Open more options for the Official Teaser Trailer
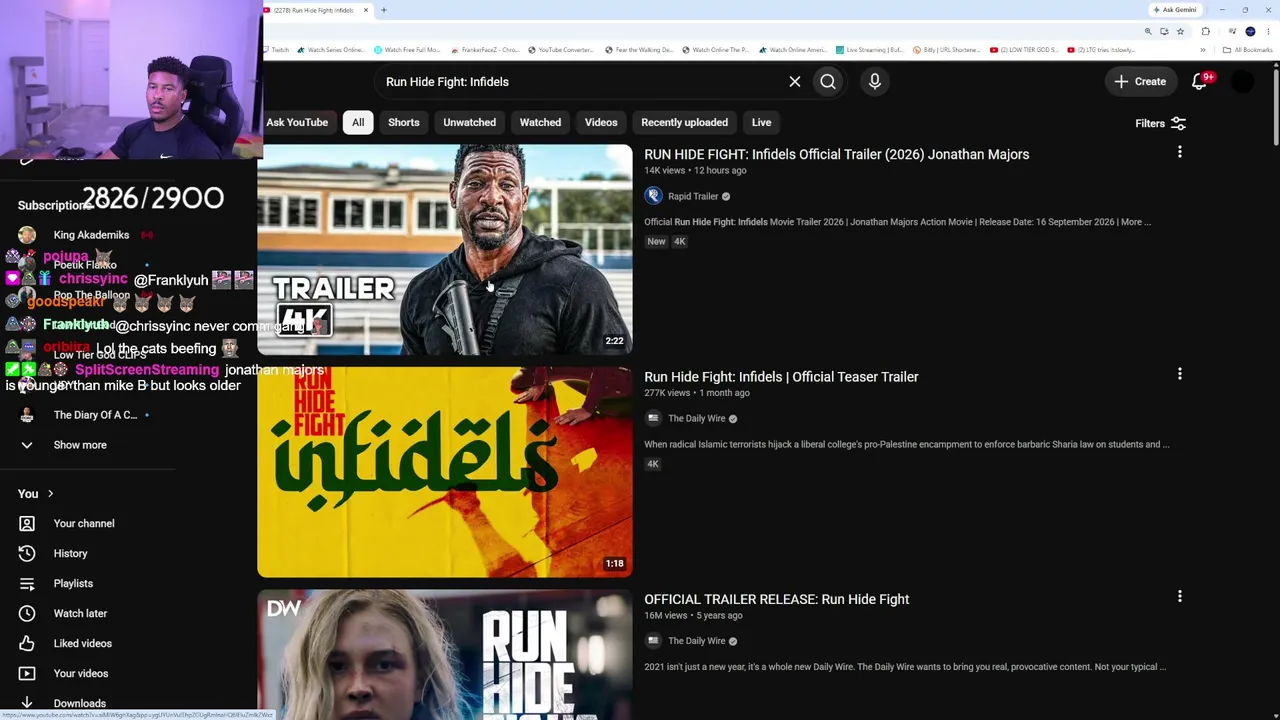Viewport: 1280px width, 720px height. 1180,374
